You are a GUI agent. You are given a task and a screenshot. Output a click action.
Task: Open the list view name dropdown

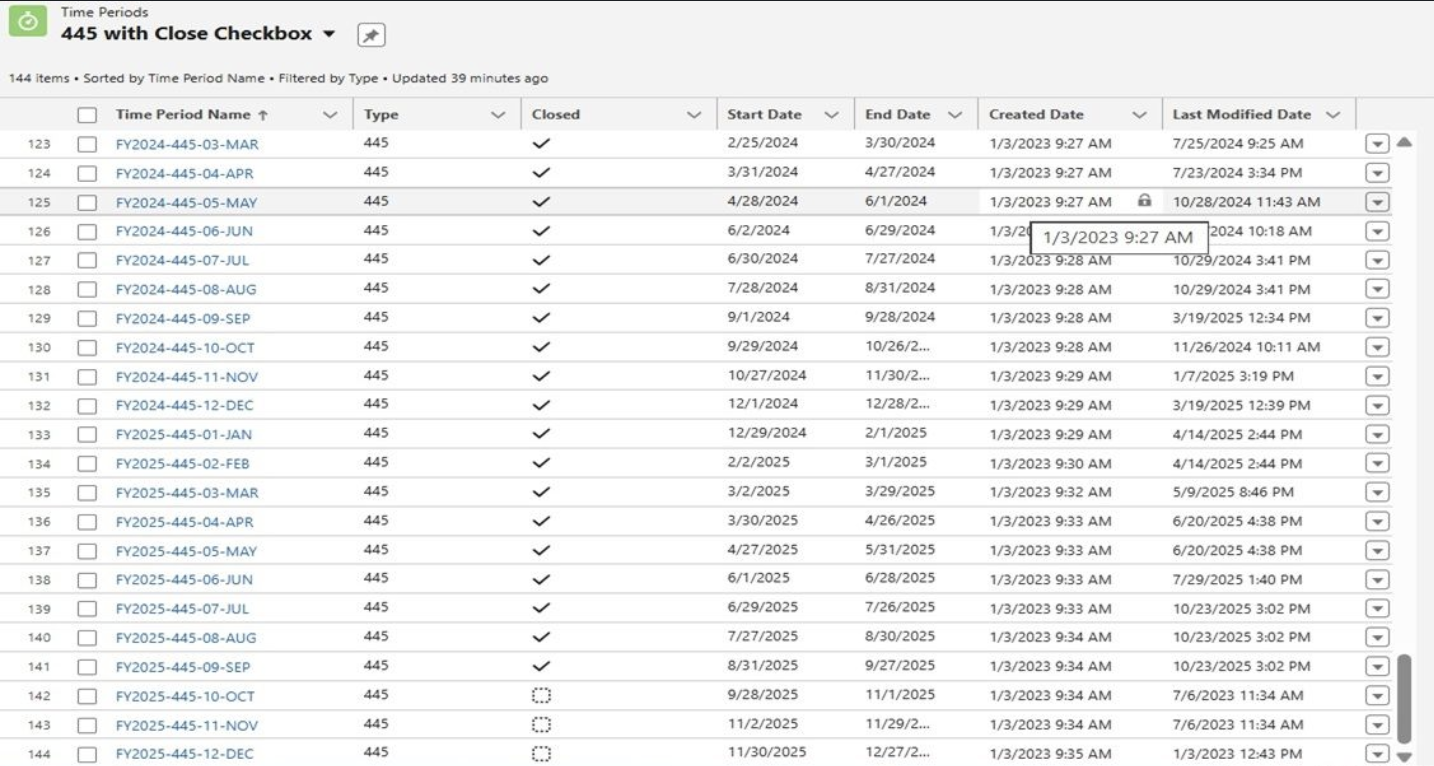coord(329,34)
